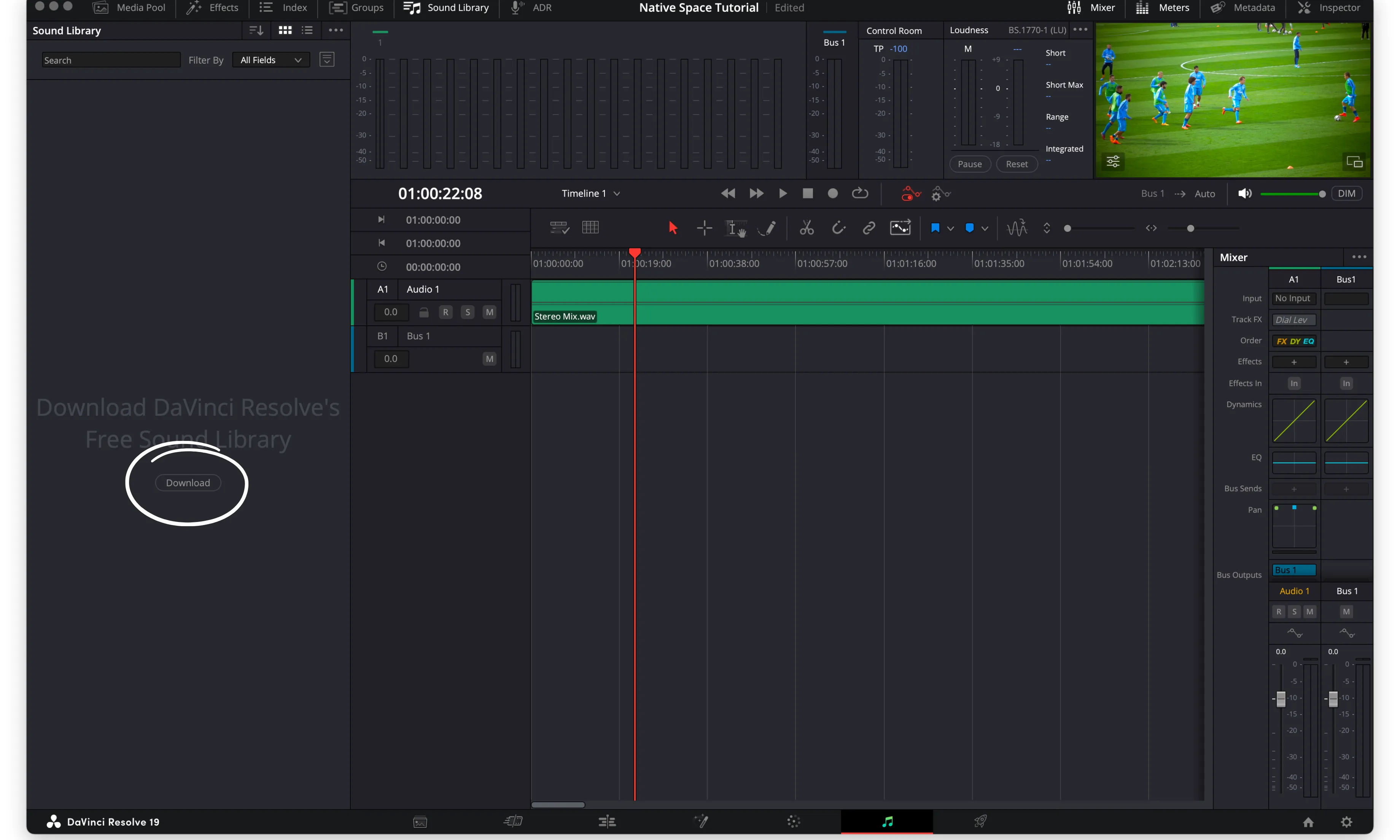The height and width of the screenshot is (840, 1400).
Task: Mute the Bus 1 track header
Action: [x=490, y=359]
